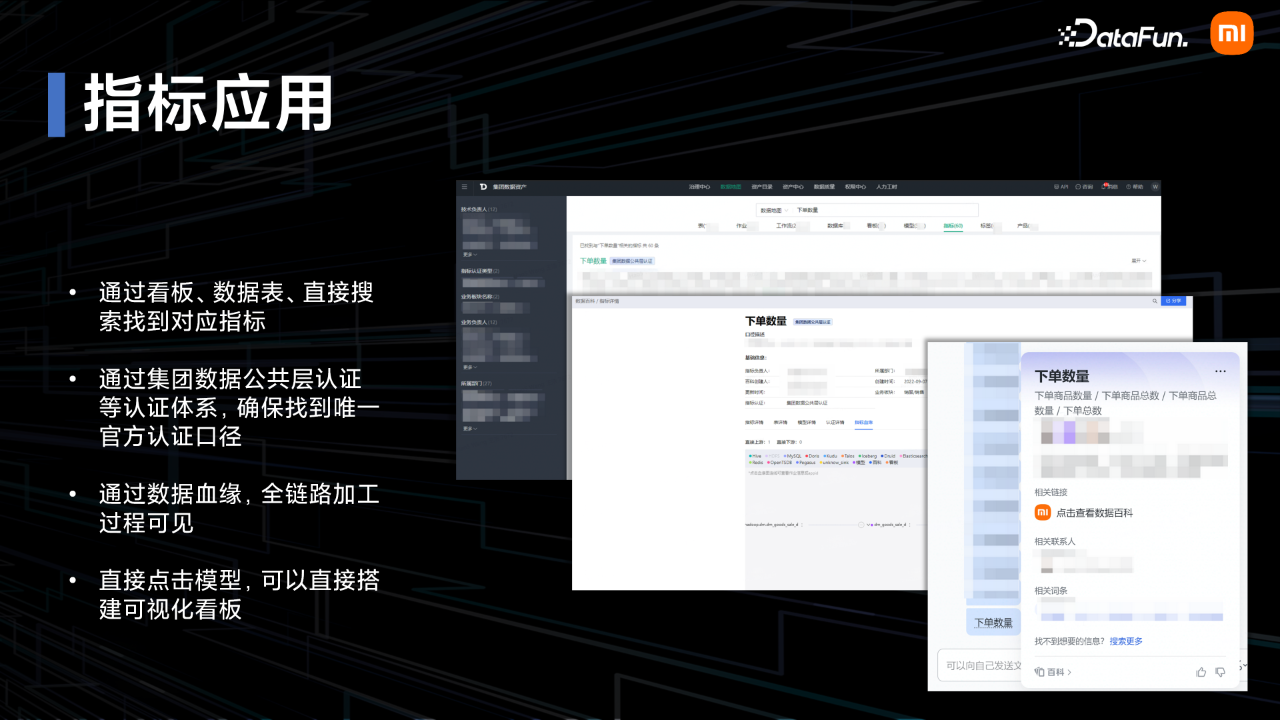This screenshot has width=1280, height=720.
Task: Click the DataFun logo
Action: pyautogui.click(x=1122, y=36)
